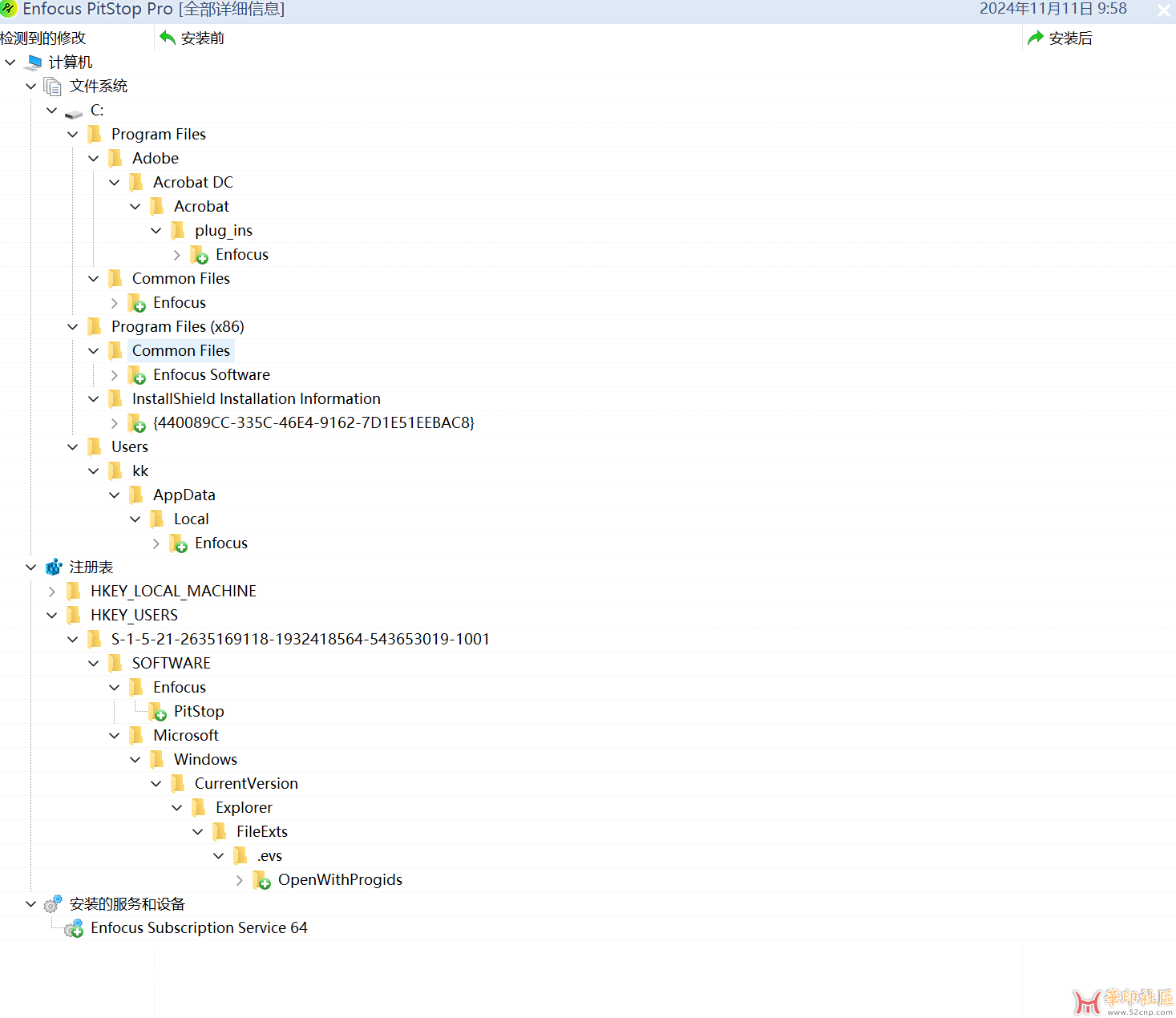1176x1018 pixels.
Task: Click the 检测到的修改 column header
Action: (76, 38)
